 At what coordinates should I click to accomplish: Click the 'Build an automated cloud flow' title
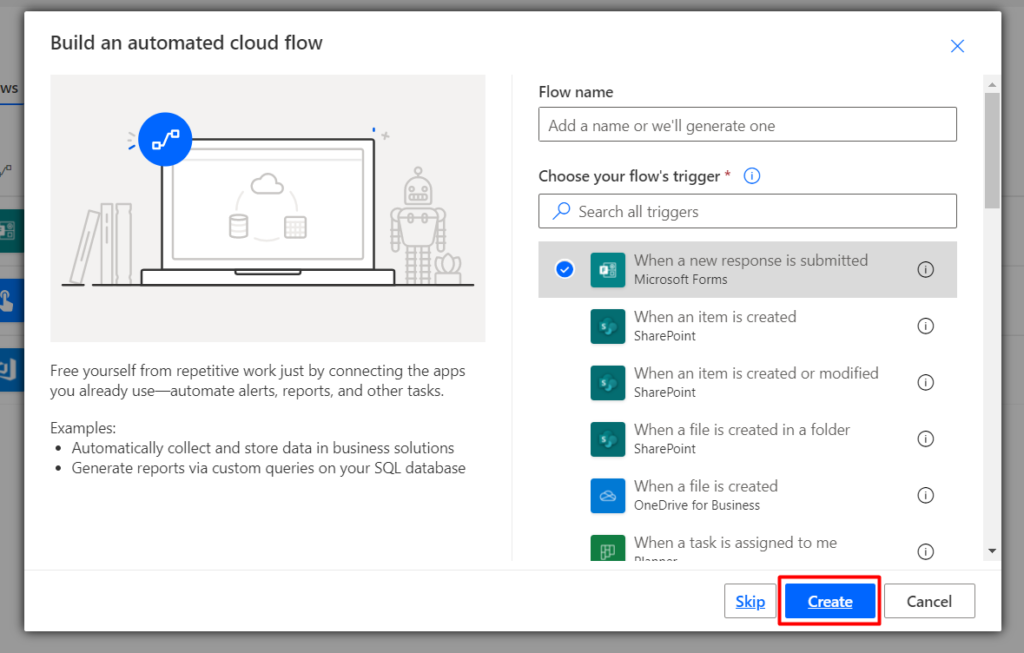coord(186,42)
